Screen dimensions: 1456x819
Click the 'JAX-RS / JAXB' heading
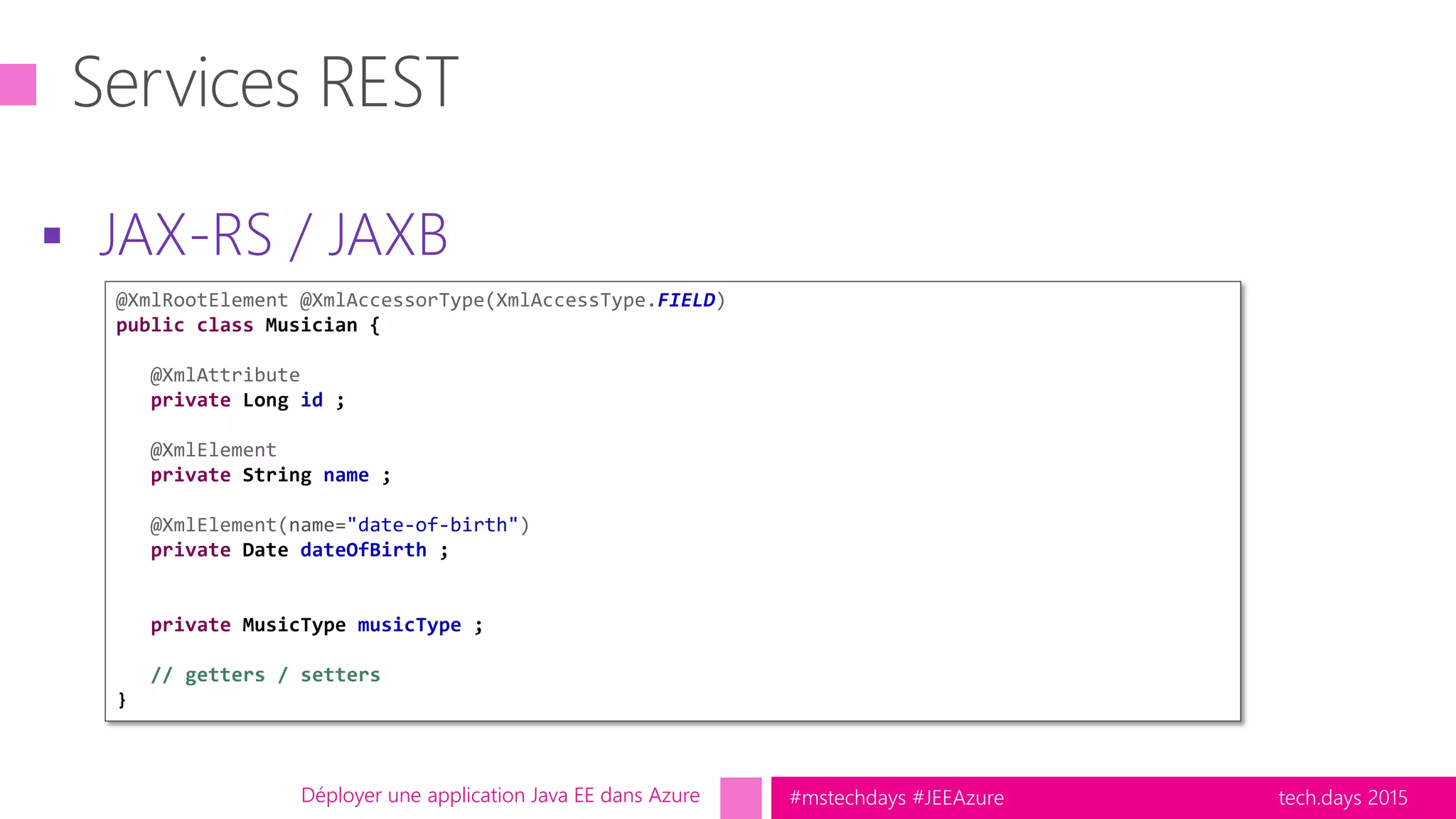coord(274,235)
